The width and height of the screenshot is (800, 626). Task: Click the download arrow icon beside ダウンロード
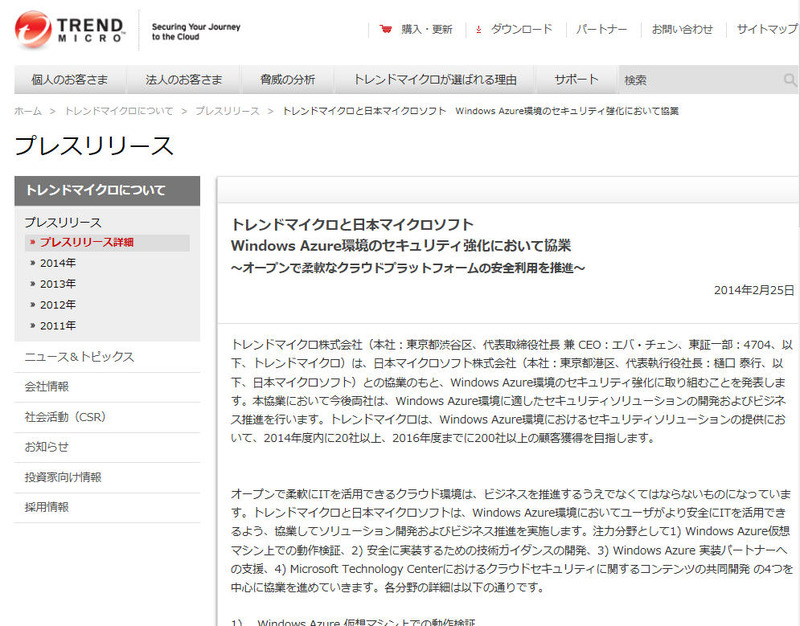click(x=478, y=30)
